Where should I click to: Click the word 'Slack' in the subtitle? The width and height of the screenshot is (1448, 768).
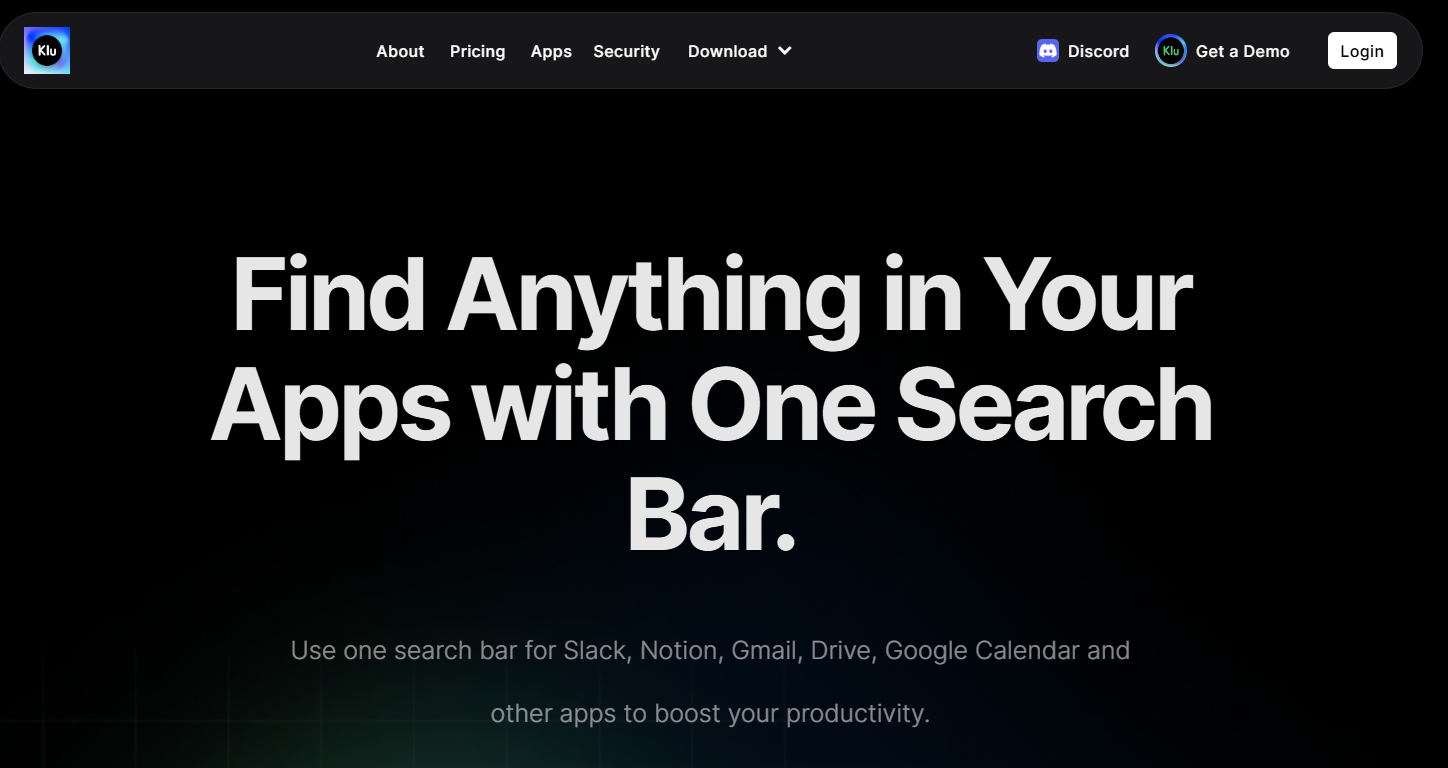tap(596, 650)
